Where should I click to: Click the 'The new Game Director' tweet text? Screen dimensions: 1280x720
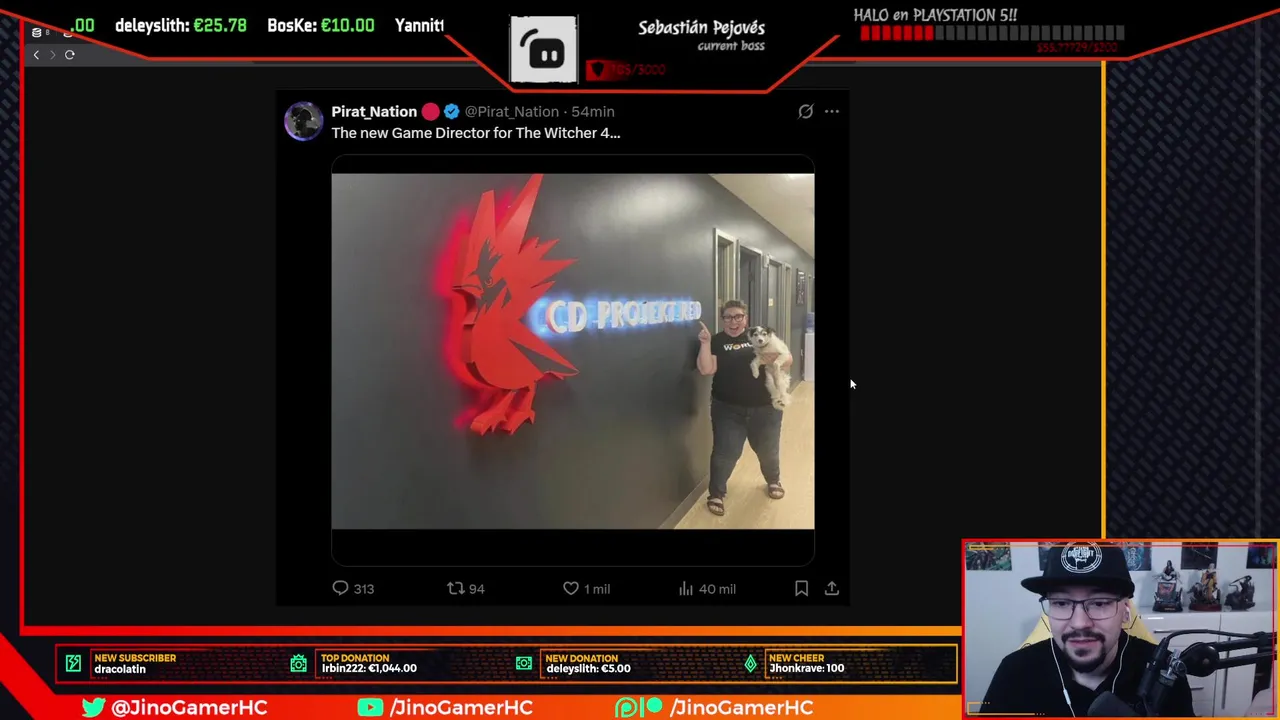click(x=476, y=133)
